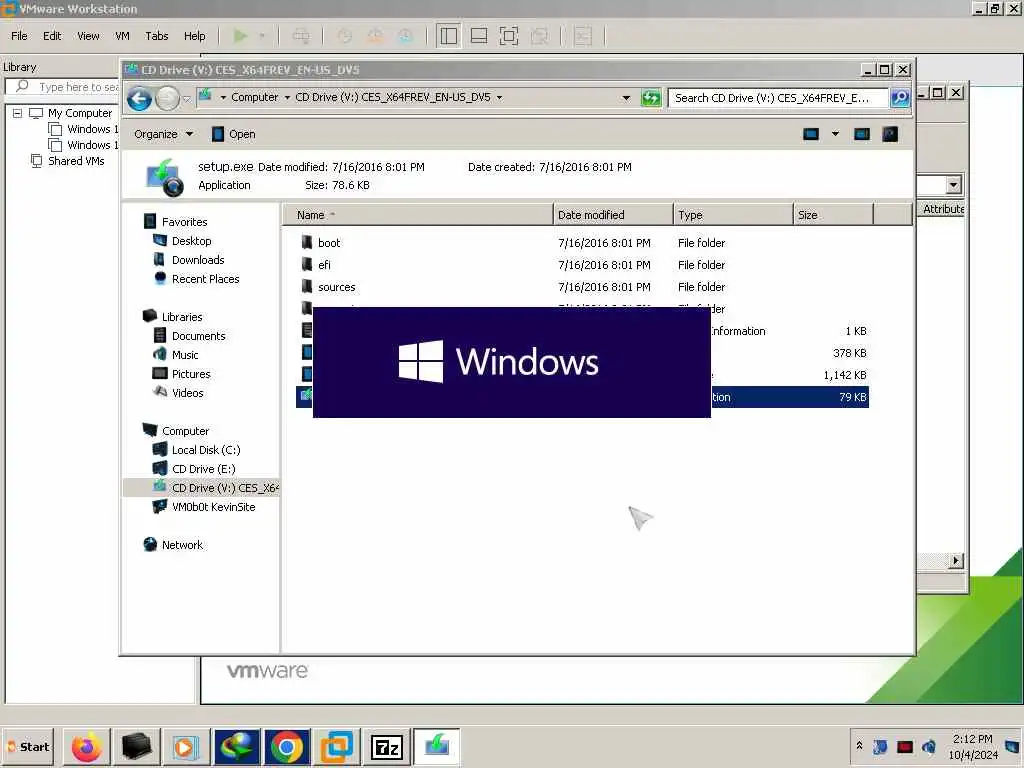The height and width of the screenshot is (768, 1024).
Task: Click VMware send Ctrl+Alt+Del icon
Action: 301,36
